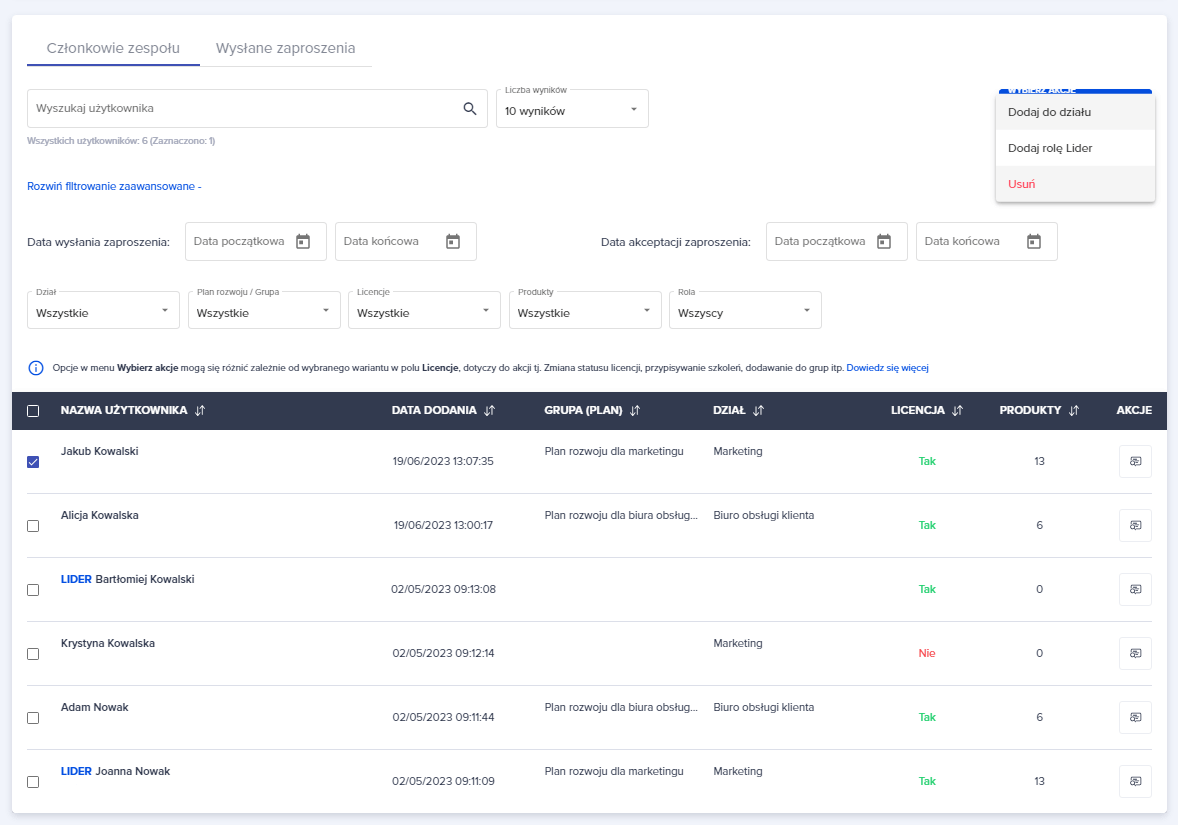Open calendar for acceptance end date
Screen dimensions: 1178x825
[x=1034, y=241]
